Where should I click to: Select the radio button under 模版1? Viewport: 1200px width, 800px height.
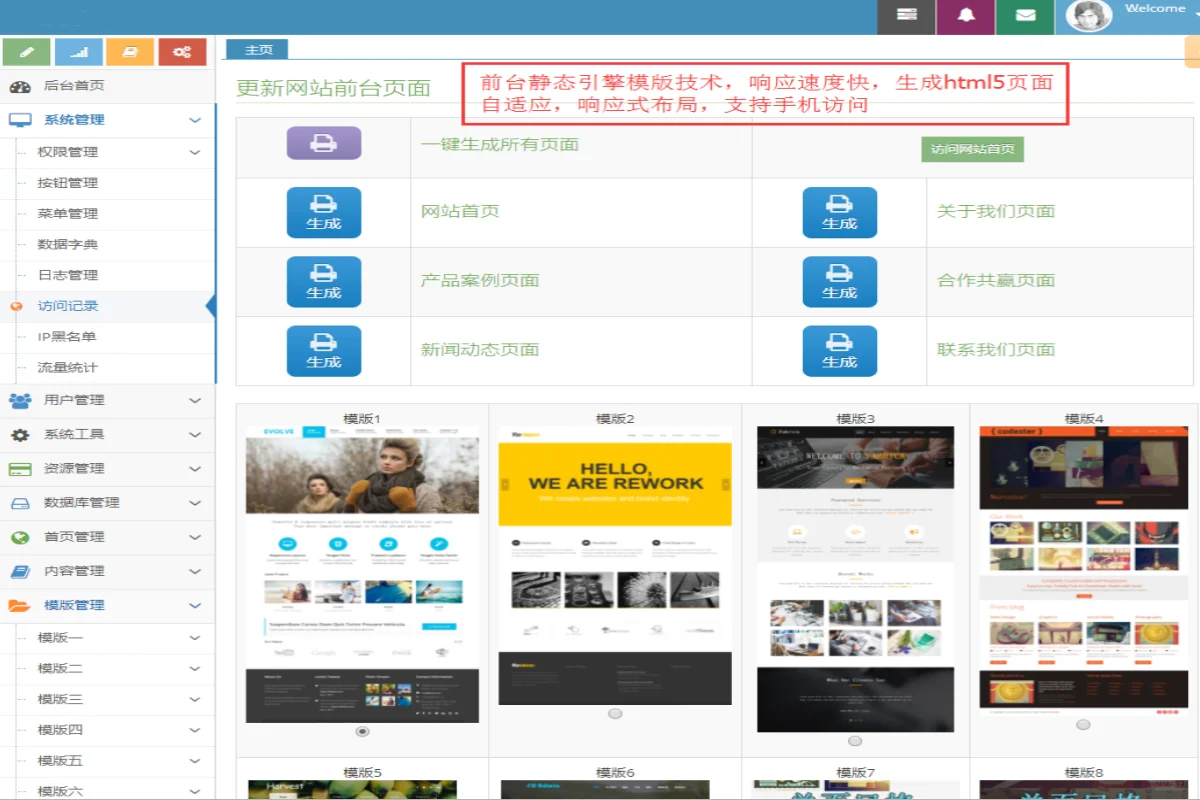(x=362, y=731)
